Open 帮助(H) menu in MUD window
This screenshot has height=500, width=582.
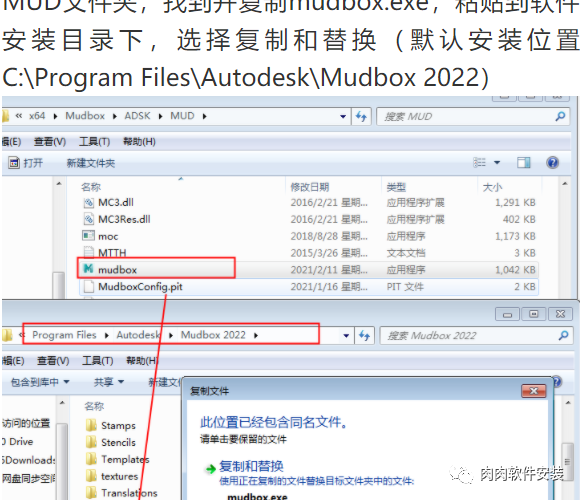tap(139, 142)
